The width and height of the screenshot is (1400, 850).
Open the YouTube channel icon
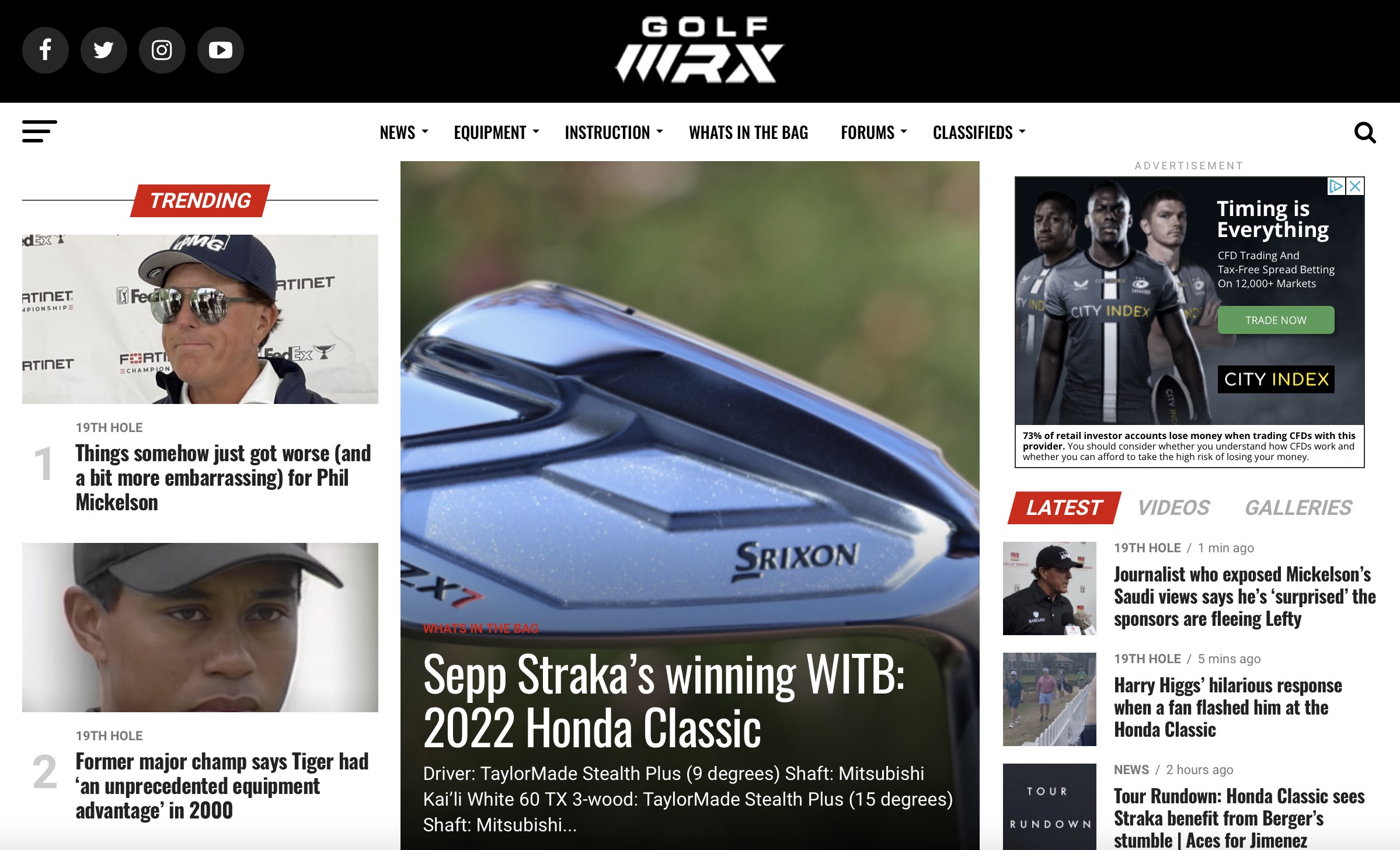pyautogui.click(x=221, y=50)
